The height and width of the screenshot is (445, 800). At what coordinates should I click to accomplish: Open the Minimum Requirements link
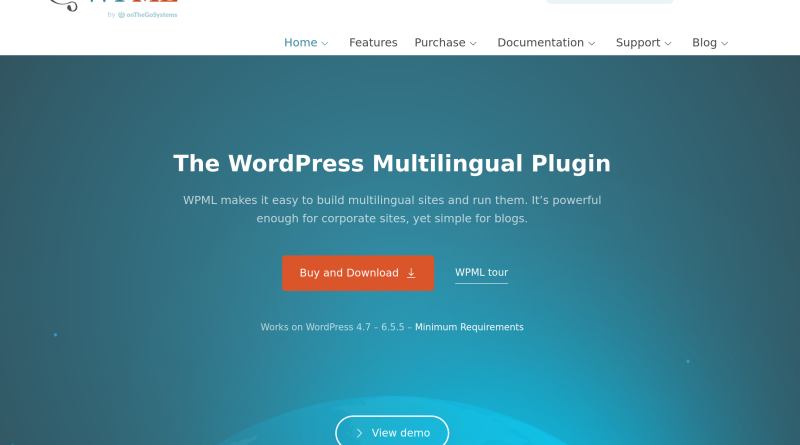pos(469,327)
